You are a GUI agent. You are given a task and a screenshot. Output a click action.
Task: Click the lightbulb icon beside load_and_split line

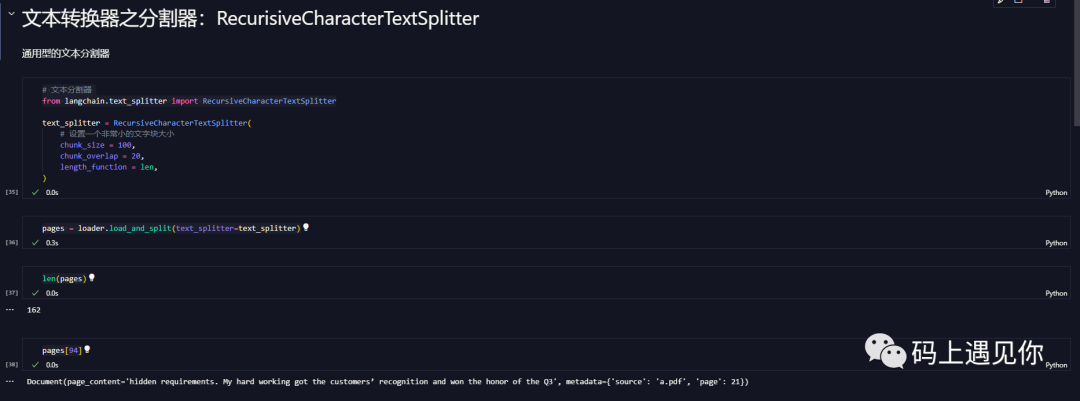pos(306,227)
